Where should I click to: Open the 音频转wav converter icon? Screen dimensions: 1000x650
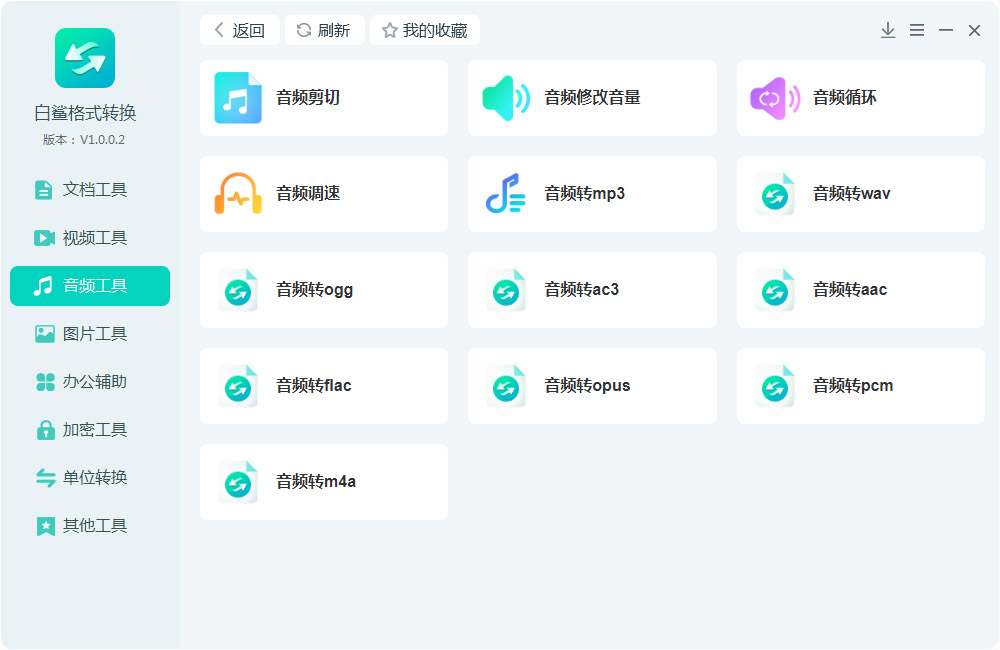(775, 194)
